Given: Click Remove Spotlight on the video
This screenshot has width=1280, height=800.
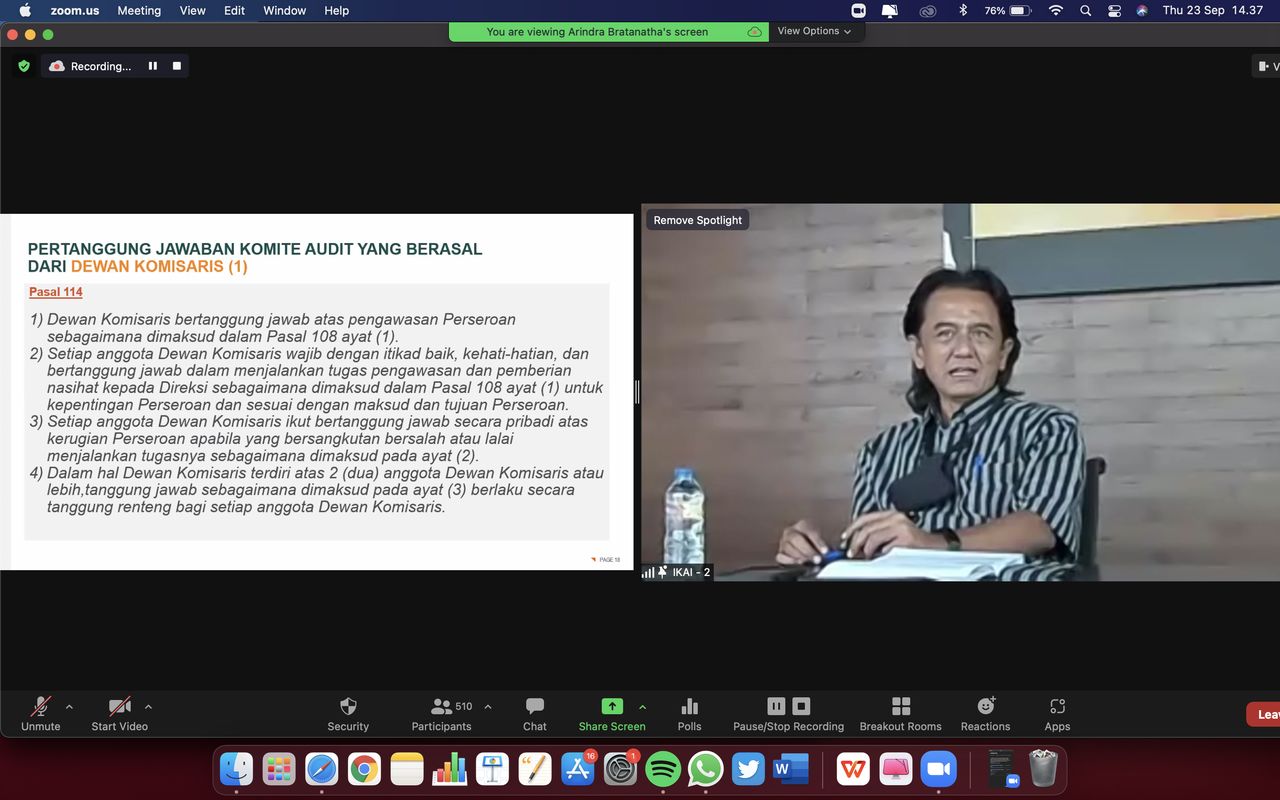Looking at the screenshot, I should coord(698,220).
